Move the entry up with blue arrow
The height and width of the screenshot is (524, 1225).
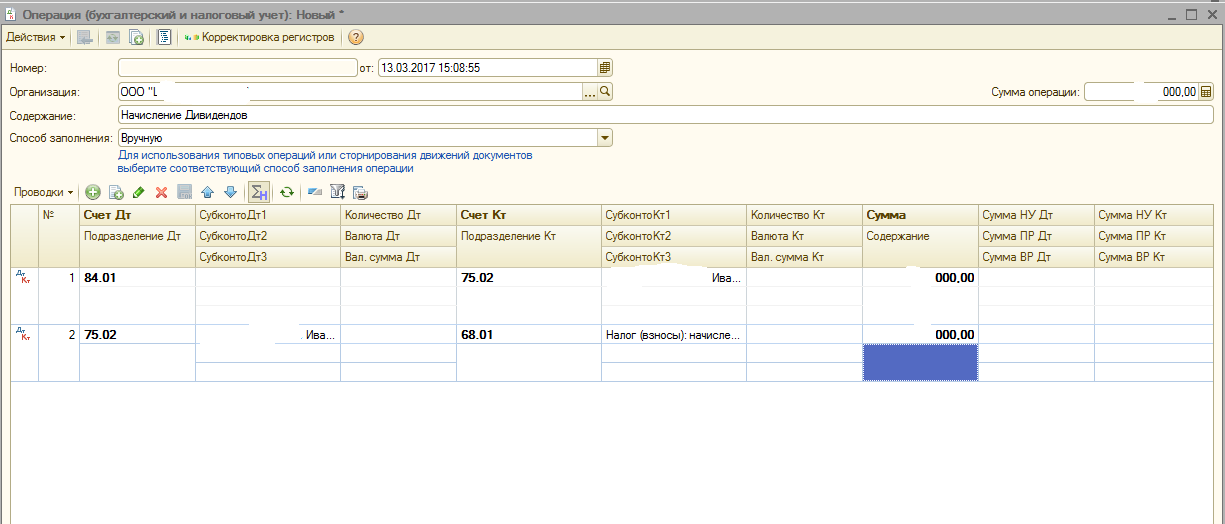[207, 192]
